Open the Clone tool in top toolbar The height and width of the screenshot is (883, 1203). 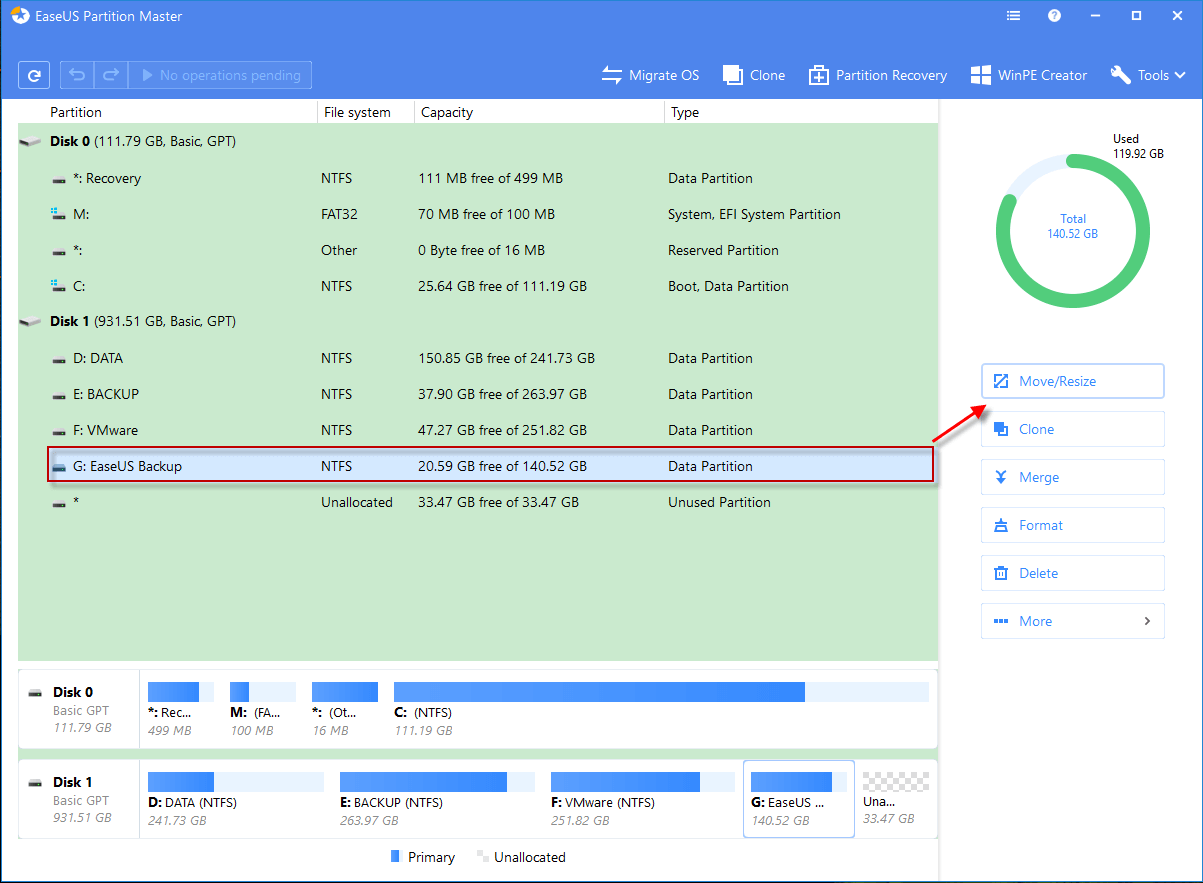(754, 75)
